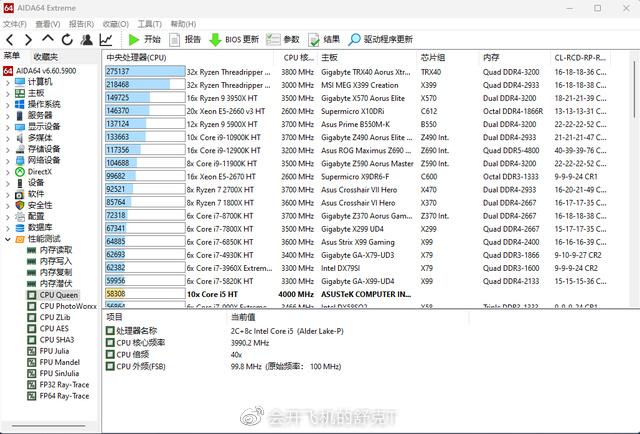The image size is (640, 434).
Task: Select FPU Mandel benchmark
Action: pyautogui.click(x=60, y=362)
